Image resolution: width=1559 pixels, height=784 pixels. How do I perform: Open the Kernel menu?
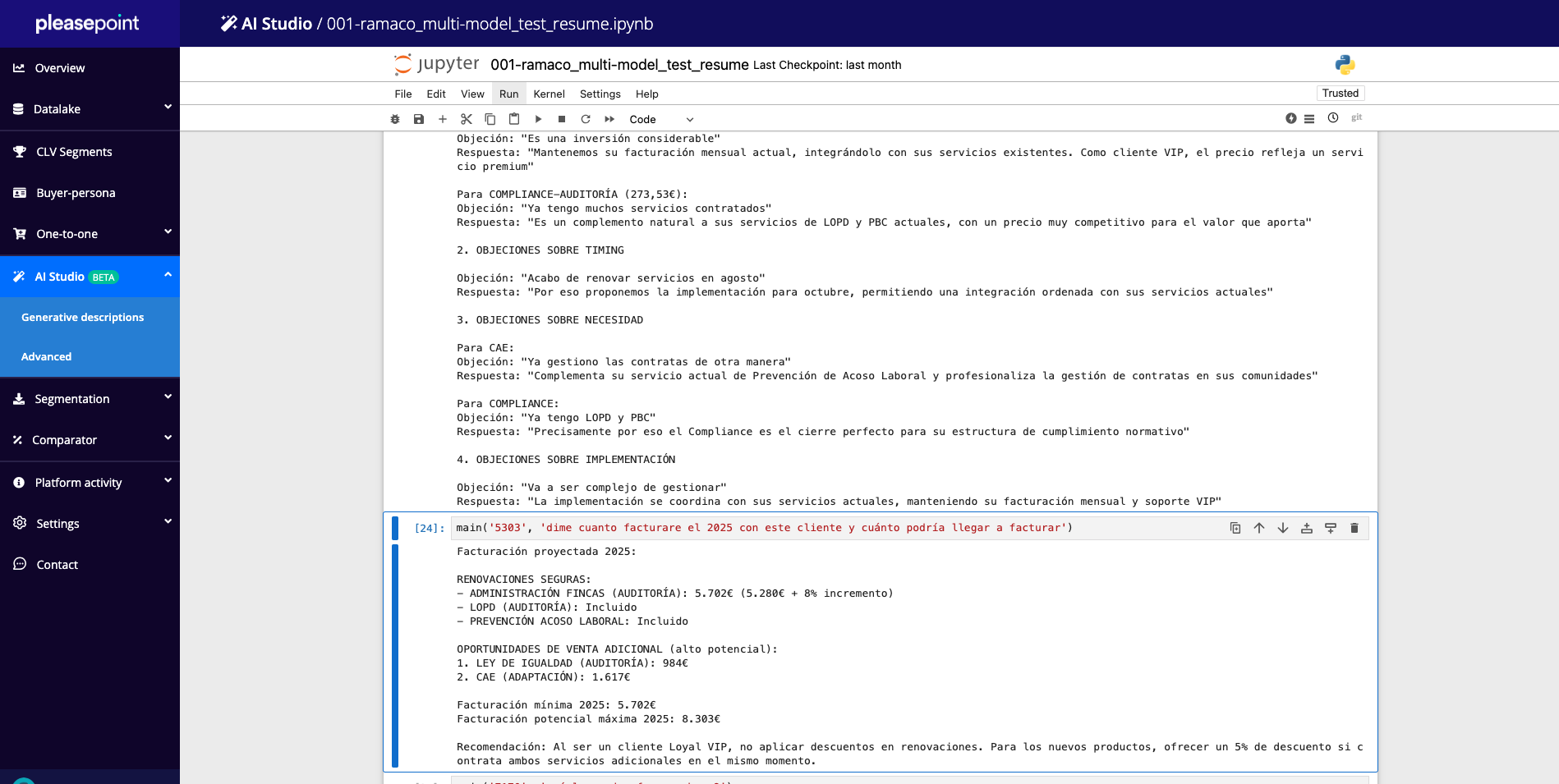point(549,94)
